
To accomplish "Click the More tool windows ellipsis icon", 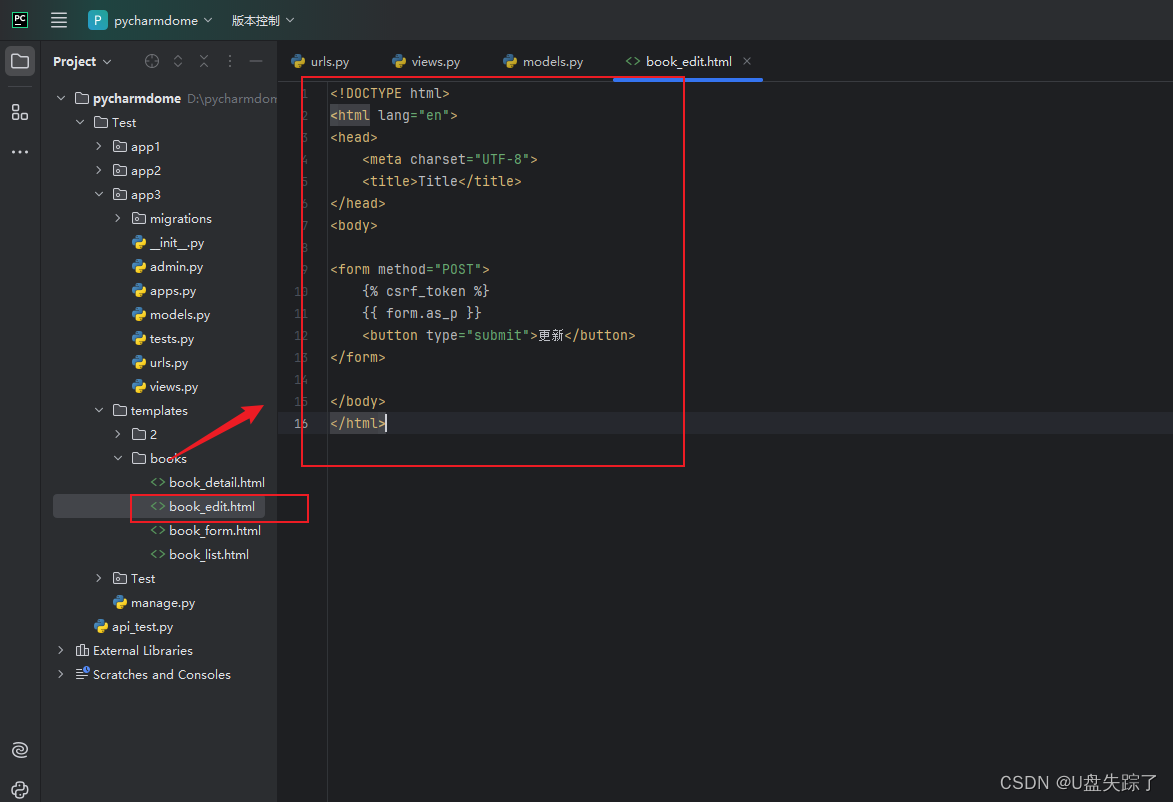I will click(19, 151).
